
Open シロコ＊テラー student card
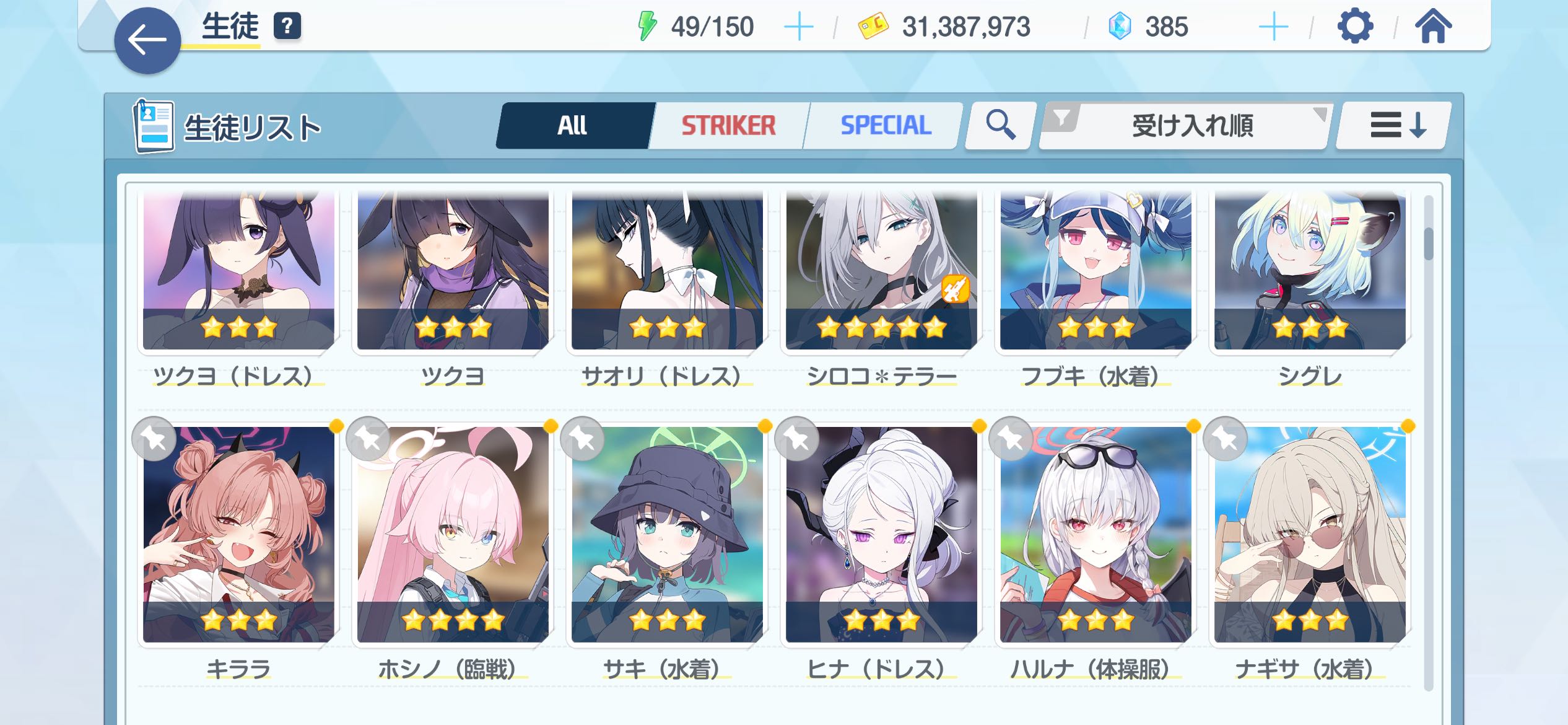coord(881,270)
